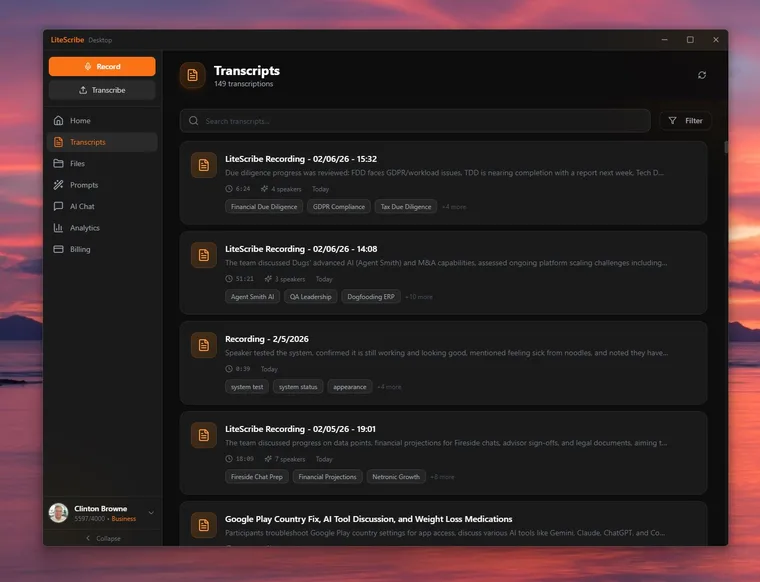
Task: Open Google Play Country Fix transcript
Action: (443, 524)
